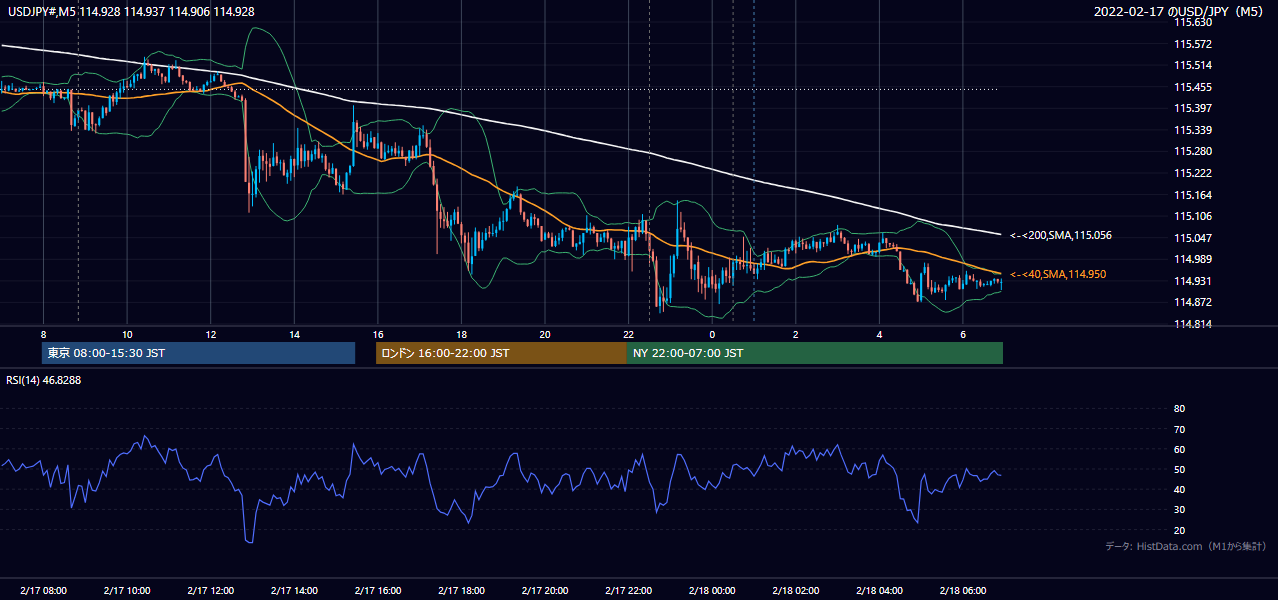Click price axis label 114.989

[1193, 259]
